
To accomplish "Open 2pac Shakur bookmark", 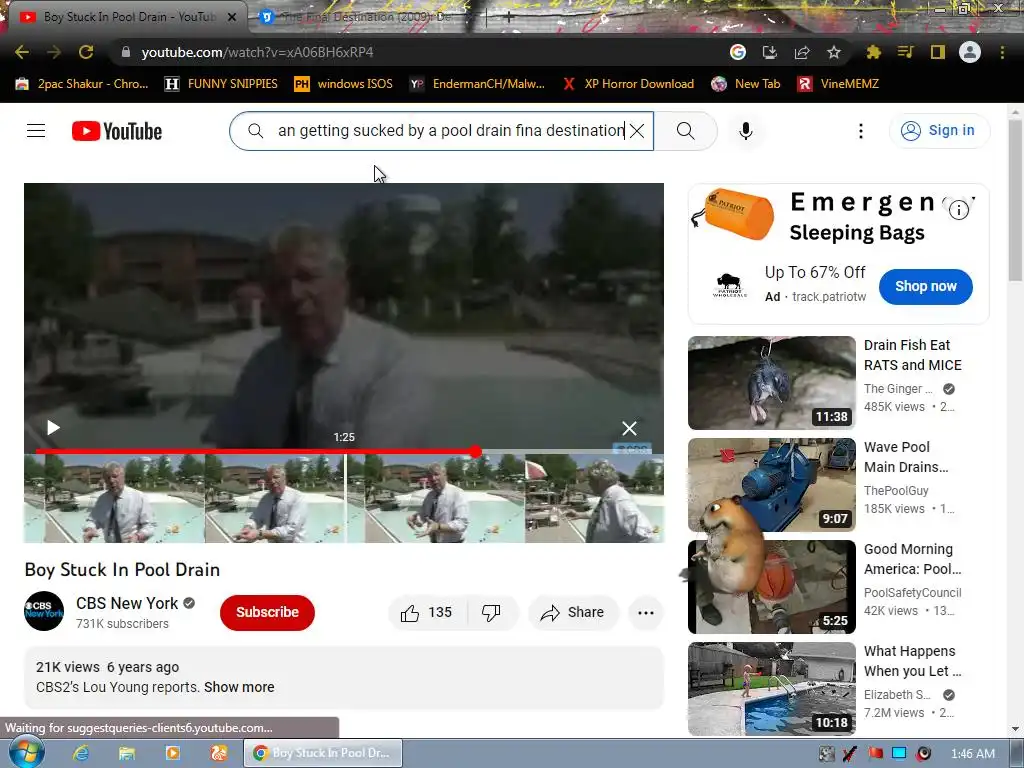I will point(82,84).
